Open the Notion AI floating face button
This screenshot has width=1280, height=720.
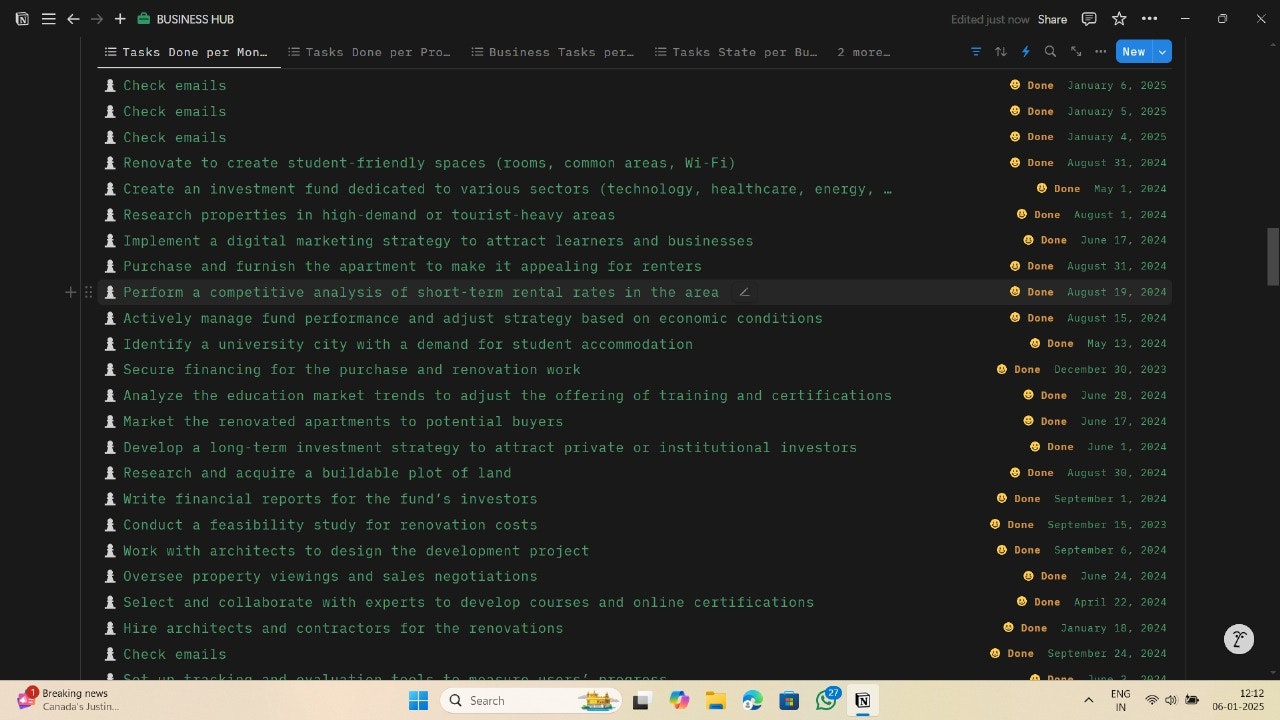tap(1239, 639)
